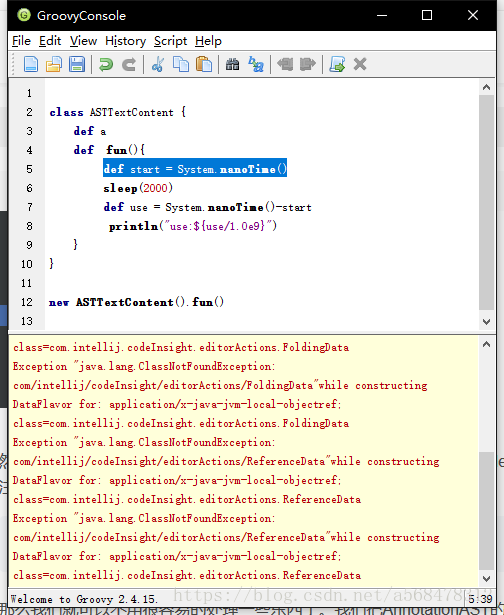Click the first 'com/intellij/codeInsight/editorActions/FoldingData' output line
This screenshot has width=504, height=615.
point(220,386)
